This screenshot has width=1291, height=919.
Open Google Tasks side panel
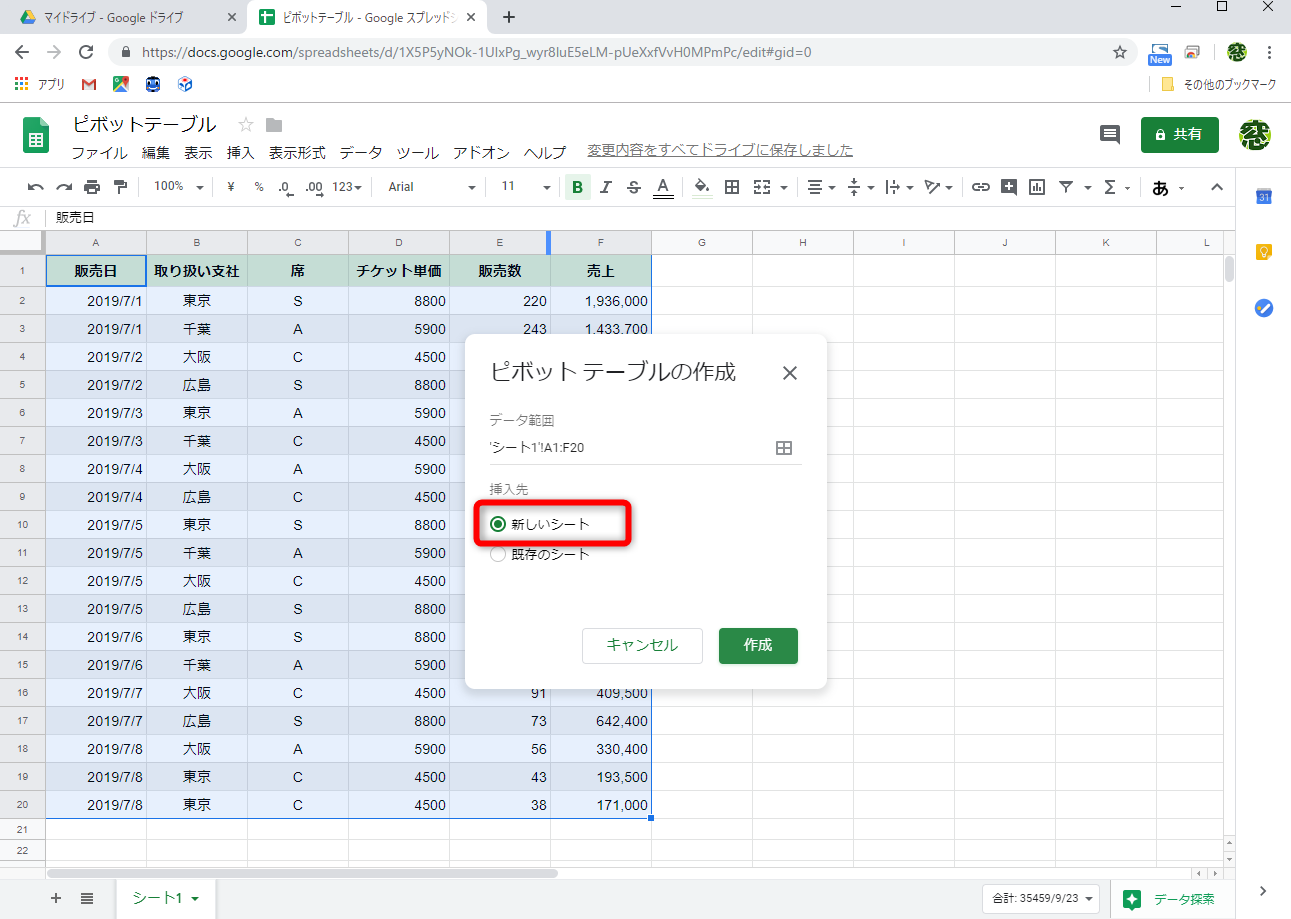coord(1264,308)
